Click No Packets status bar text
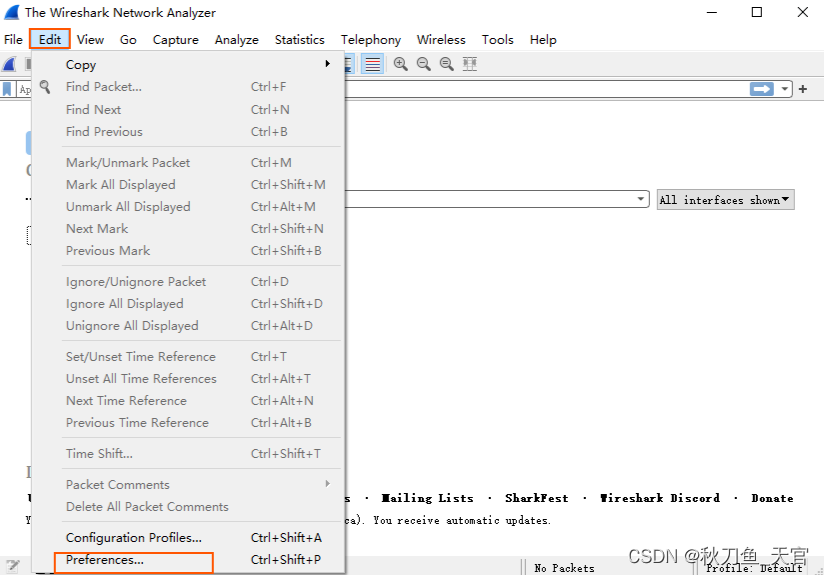Viewport: 824px width, 575px height. [564, 568]
